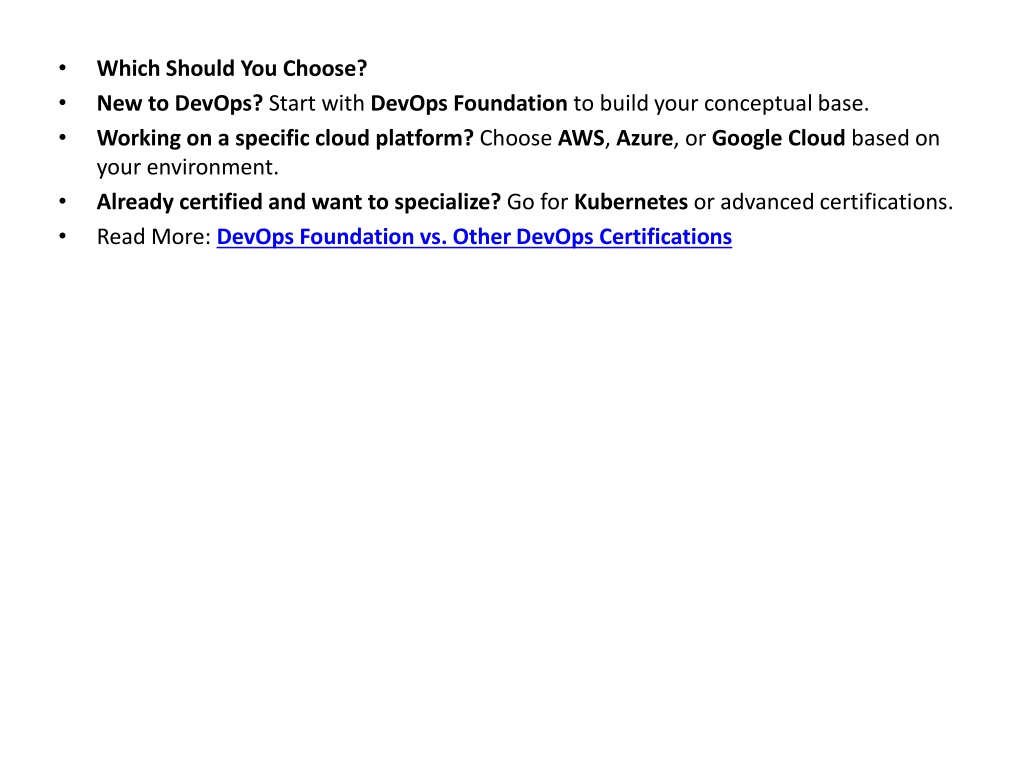Click the bullet beside 'Read More'
Viewport: 1024px width, 768px height.
point(63,236)
